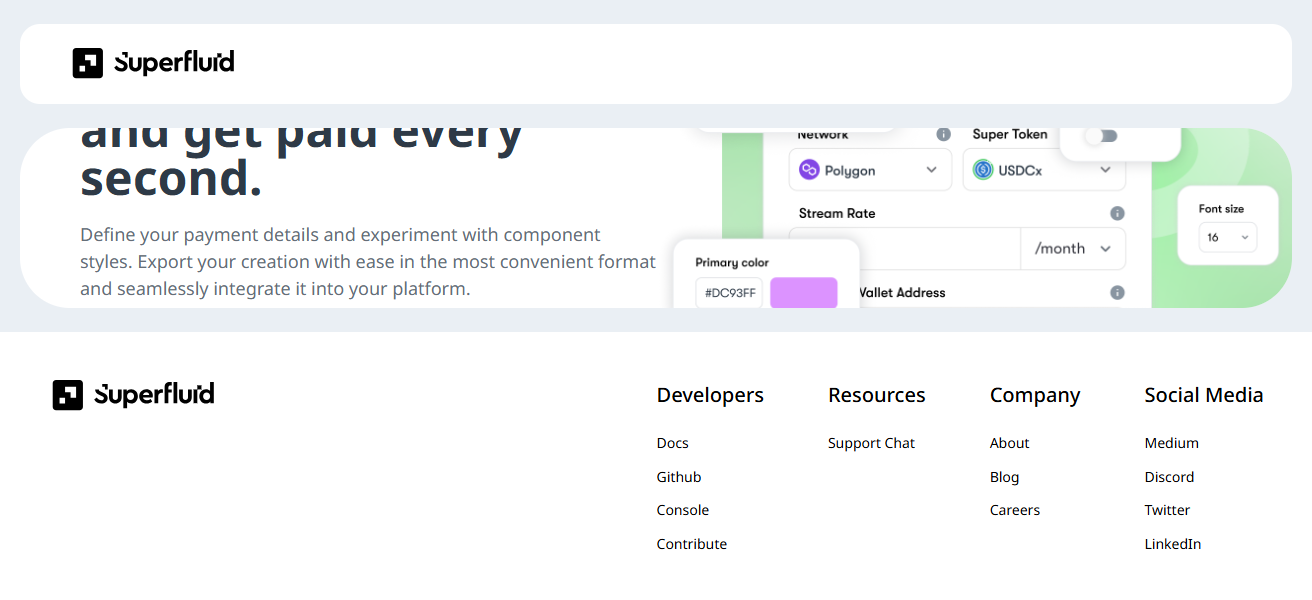Viewport: 1312px width, 600px height.
Task: Open the Polygon network dropdown
Action: [x=870, y=170]
